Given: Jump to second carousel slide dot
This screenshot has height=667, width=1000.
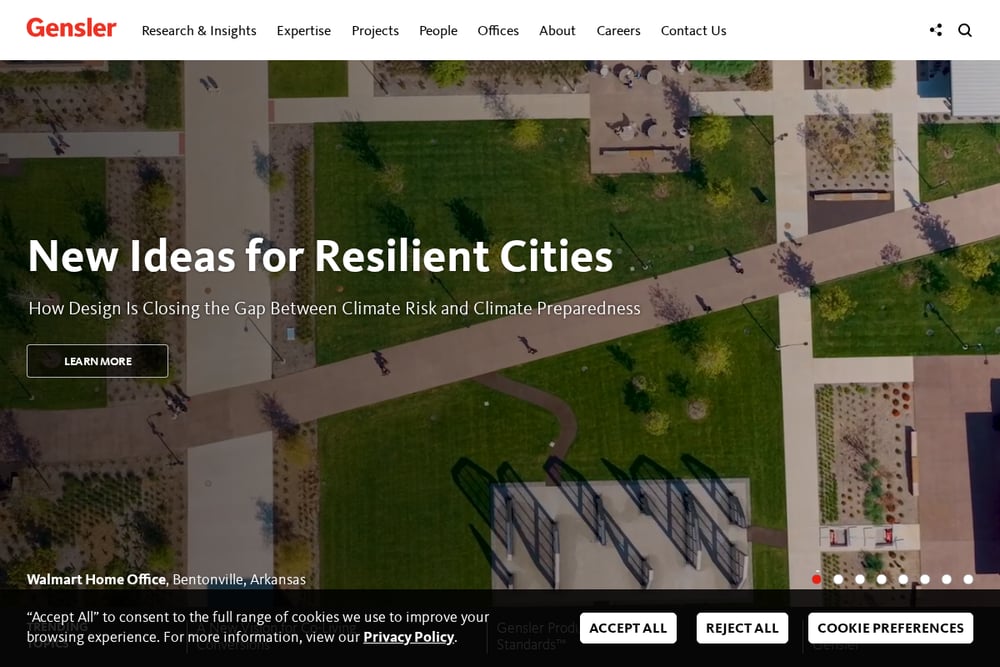Looking at the screenshot, I should pyautogui.click(x=838, y=579).
